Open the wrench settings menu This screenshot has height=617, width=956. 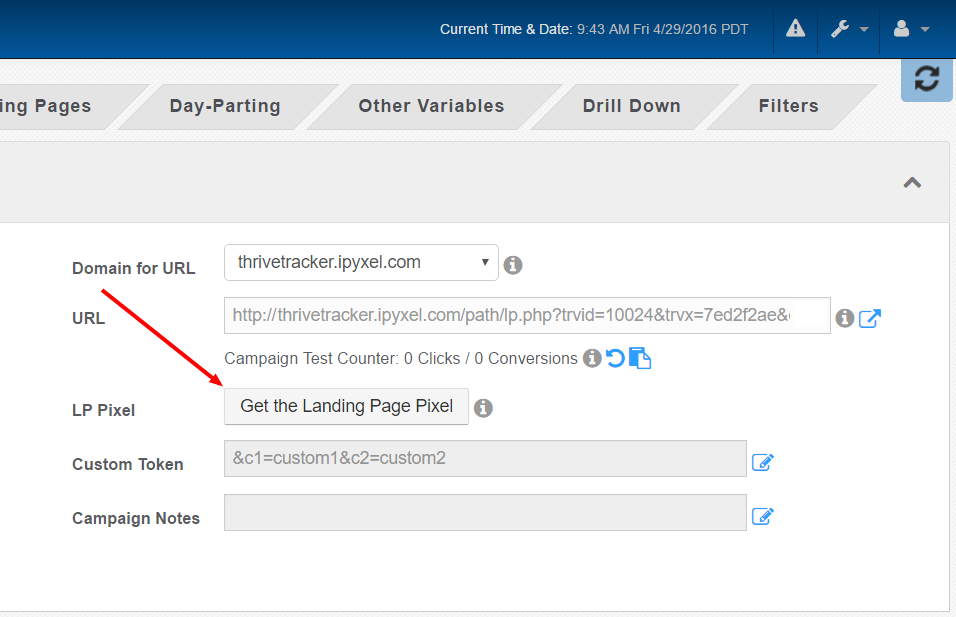tap(840, 29)
